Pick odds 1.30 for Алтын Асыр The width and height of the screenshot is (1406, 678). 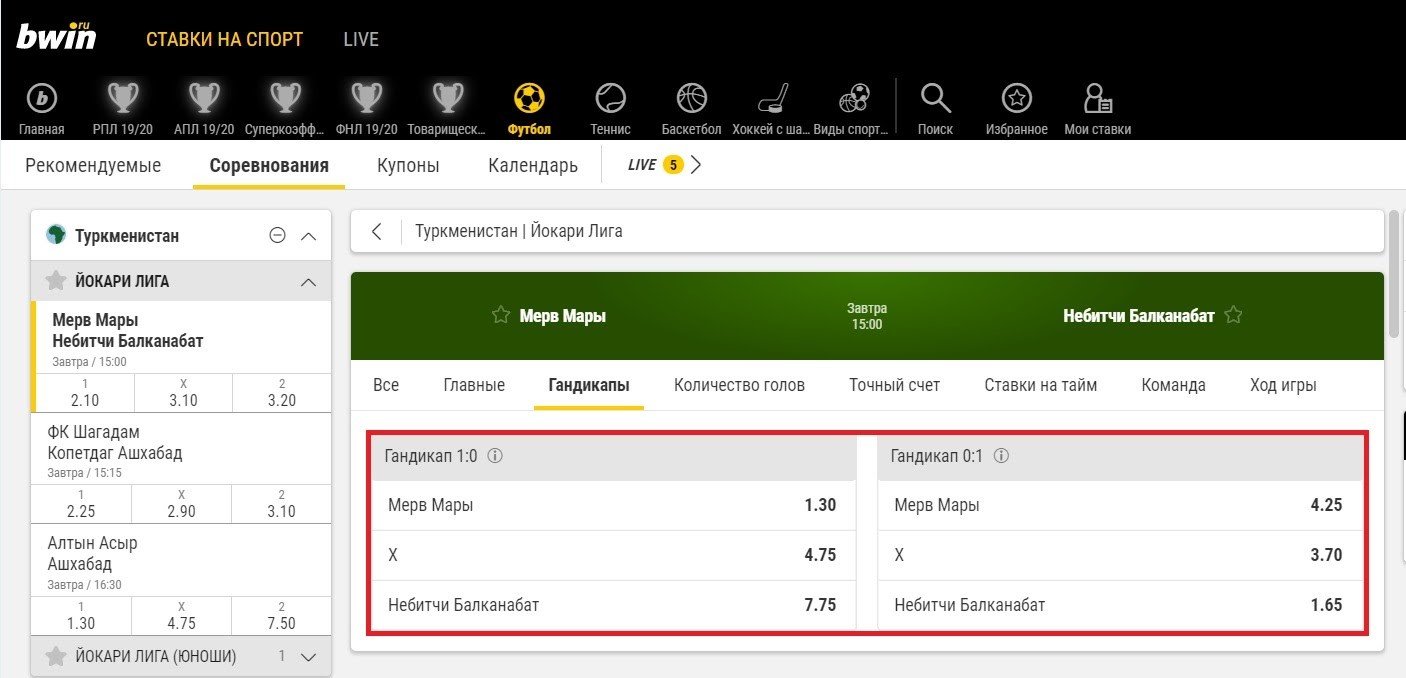click(x=81, y=615)
